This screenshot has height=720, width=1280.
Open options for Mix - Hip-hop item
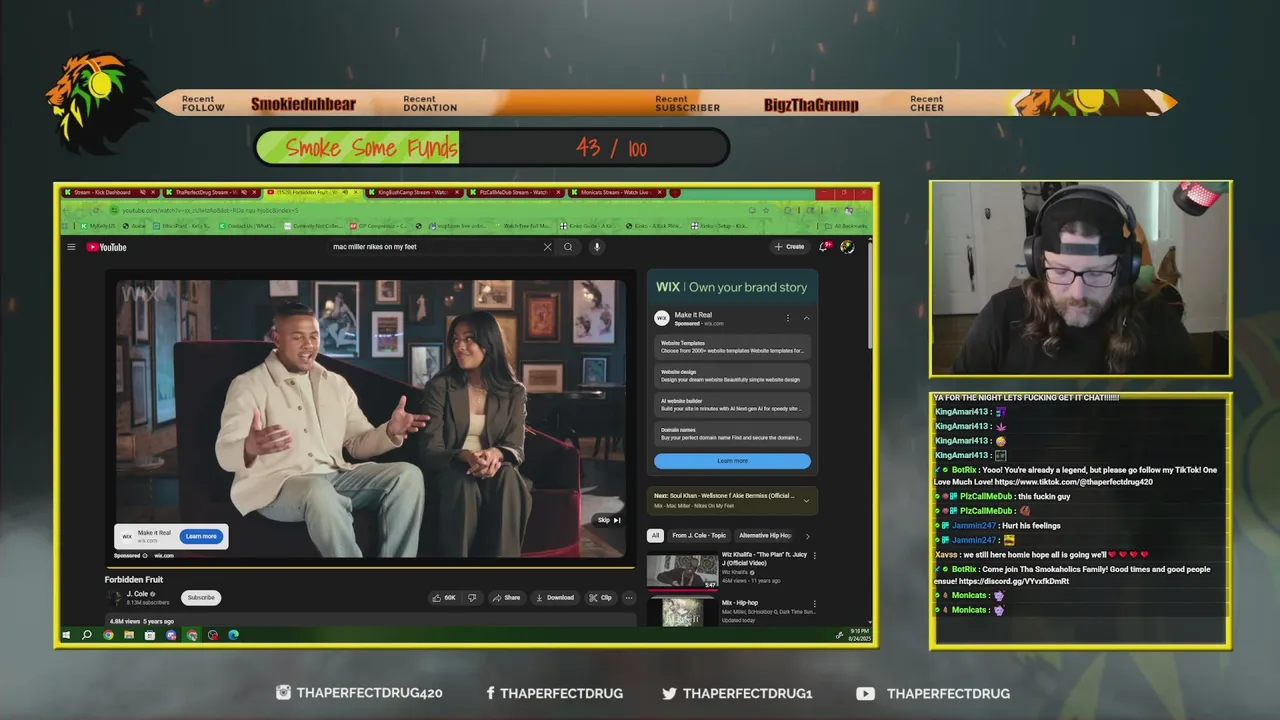(x=814, y=604)
